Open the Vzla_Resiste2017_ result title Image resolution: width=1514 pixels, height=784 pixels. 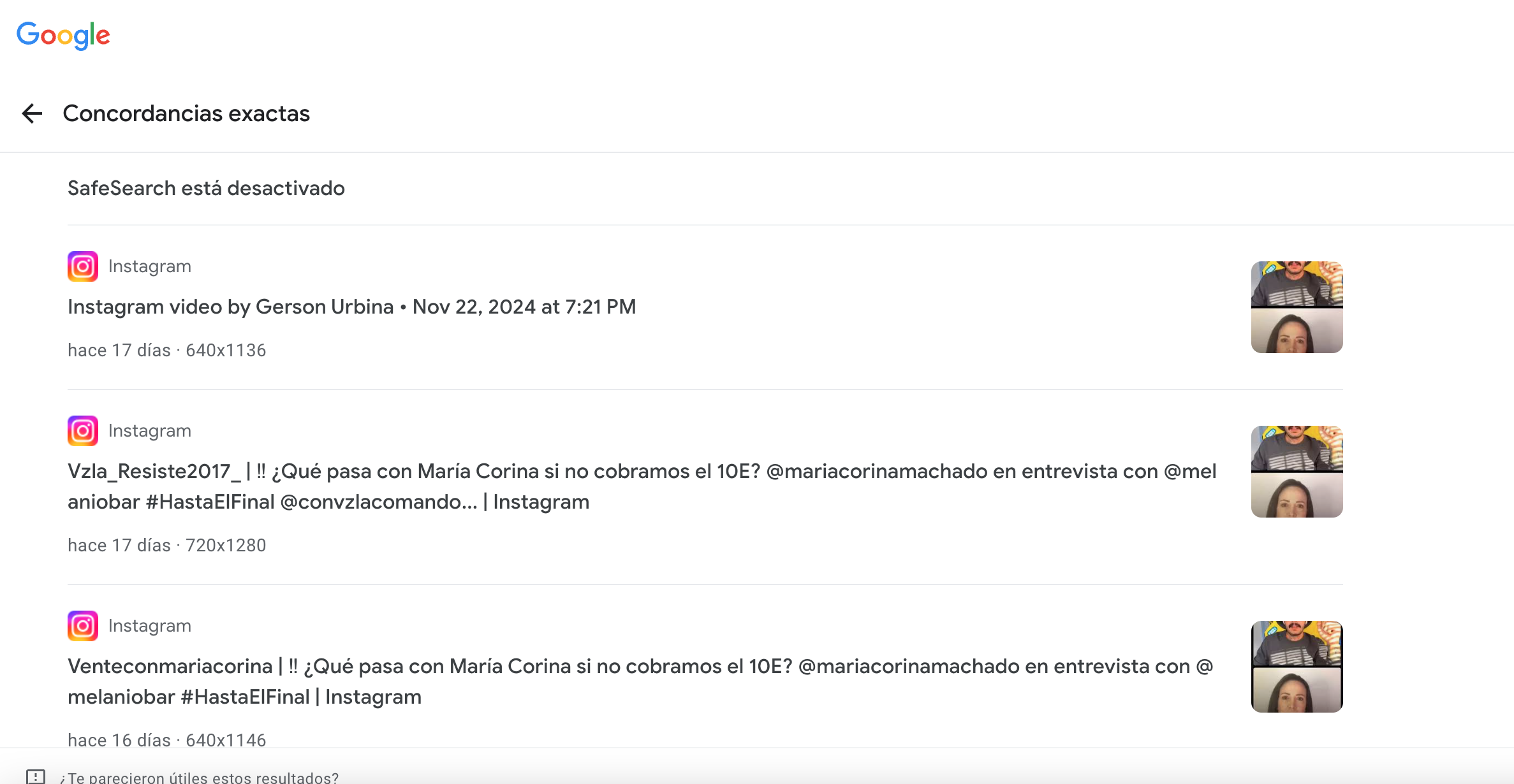point(642,486)
